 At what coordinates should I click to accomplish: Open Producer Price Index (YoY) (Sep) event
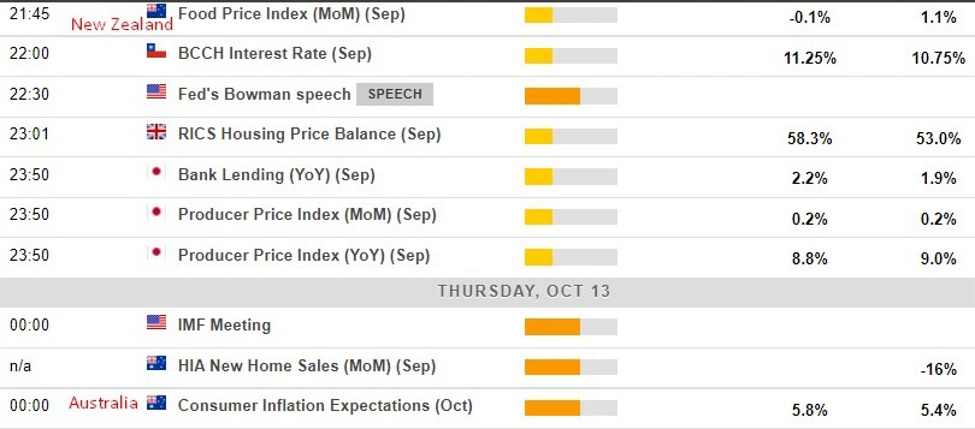click(x=303, y=255)
